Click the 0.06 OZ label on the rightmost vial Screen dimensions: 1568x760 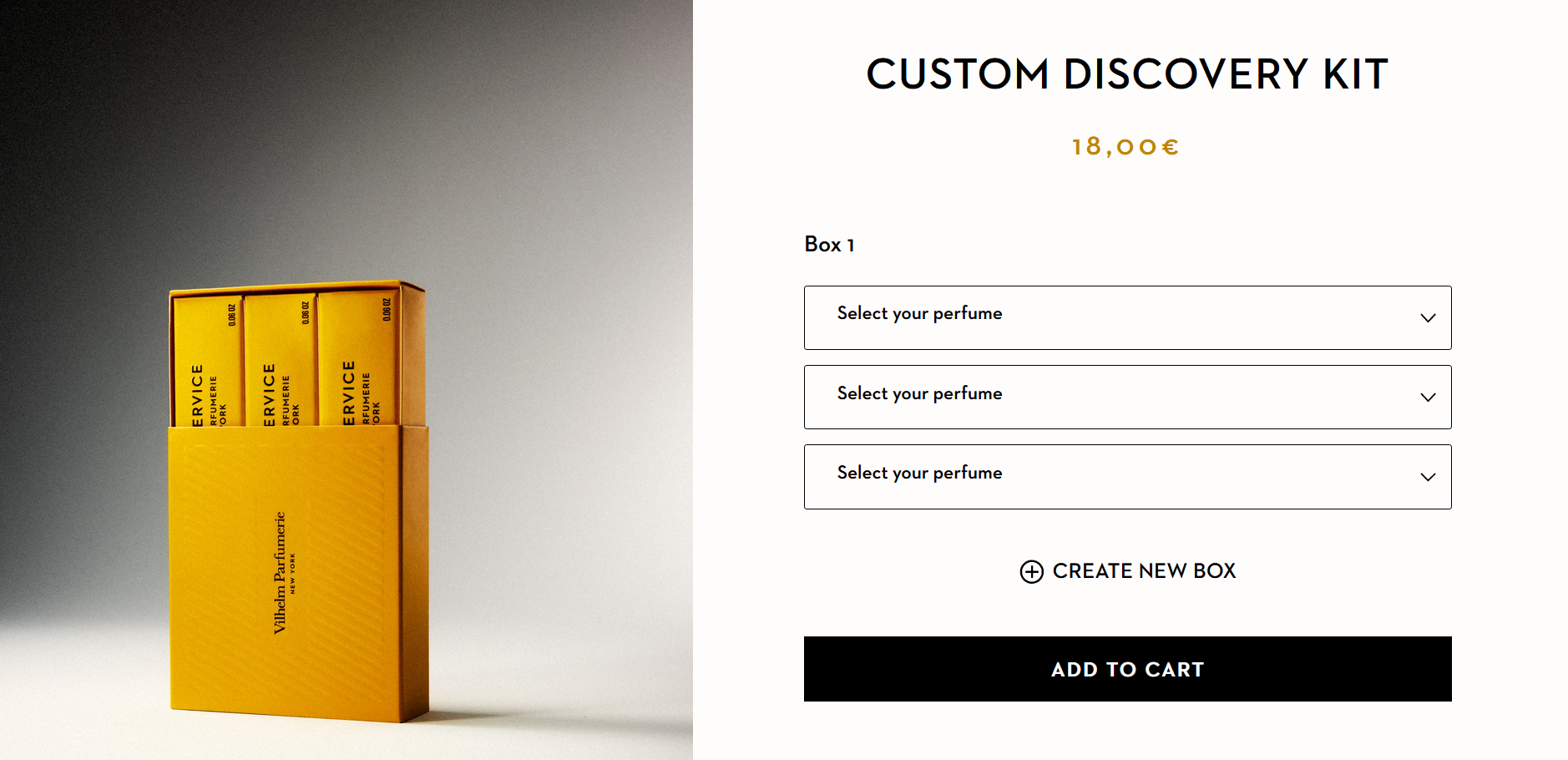[387, 309]
